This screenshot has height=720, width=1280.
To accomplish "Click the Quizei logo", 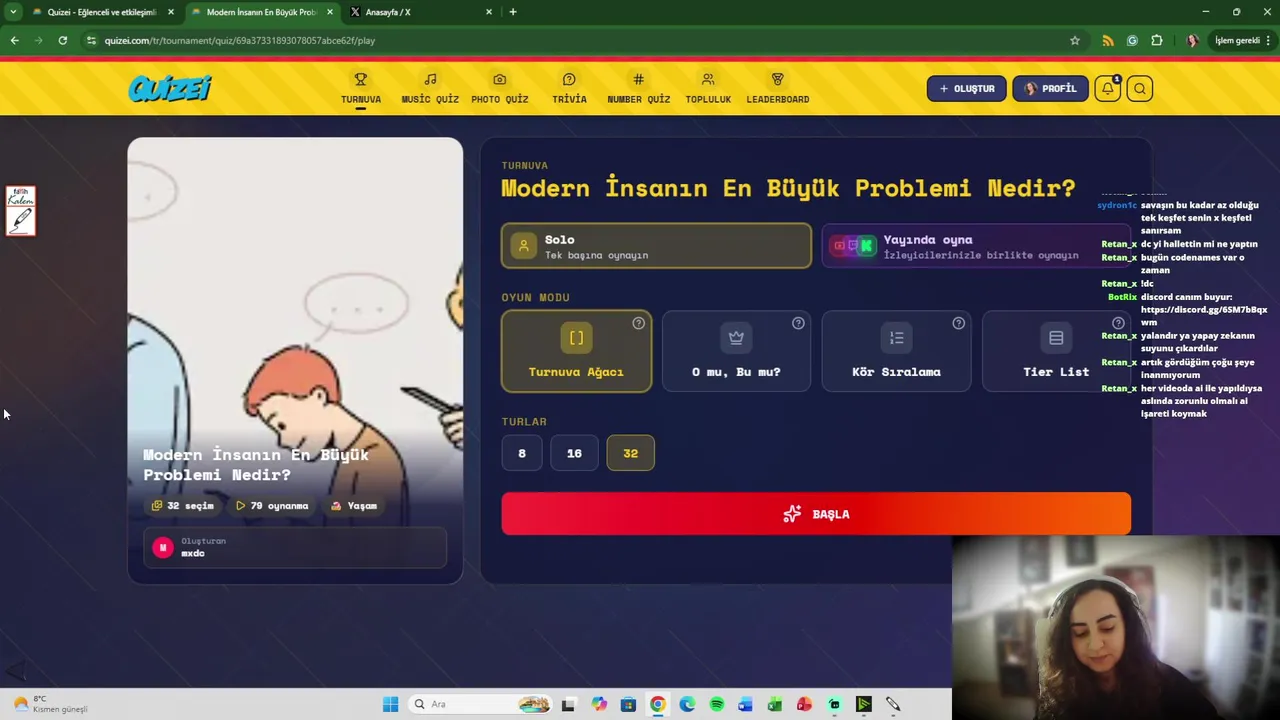I will click(170, 88).
